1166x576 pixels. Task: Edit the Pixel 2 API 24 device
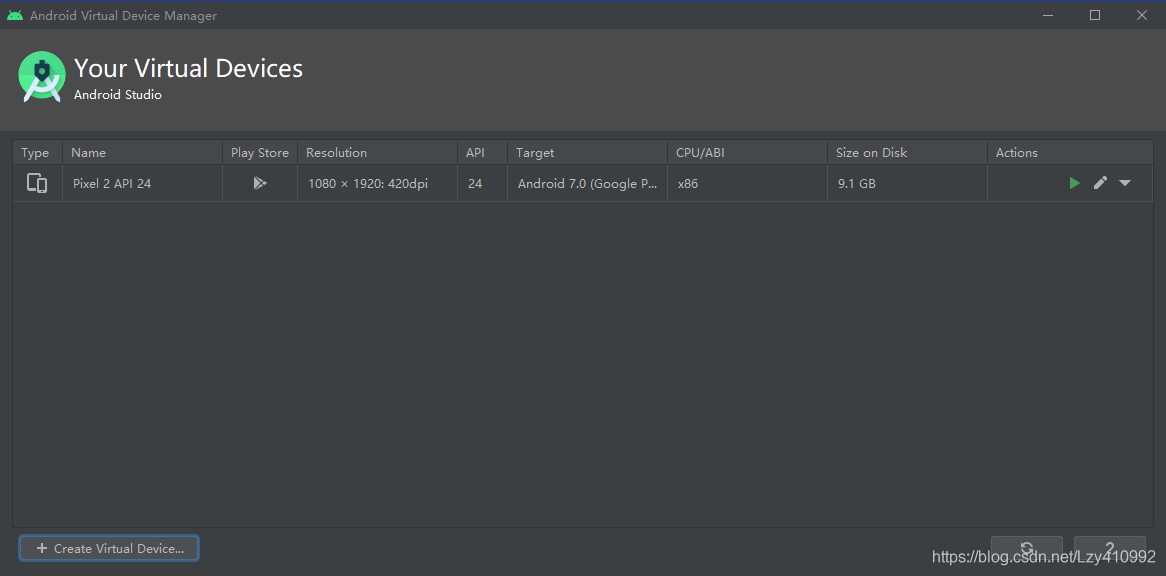pyautogui.click(x=1100, y=183)
